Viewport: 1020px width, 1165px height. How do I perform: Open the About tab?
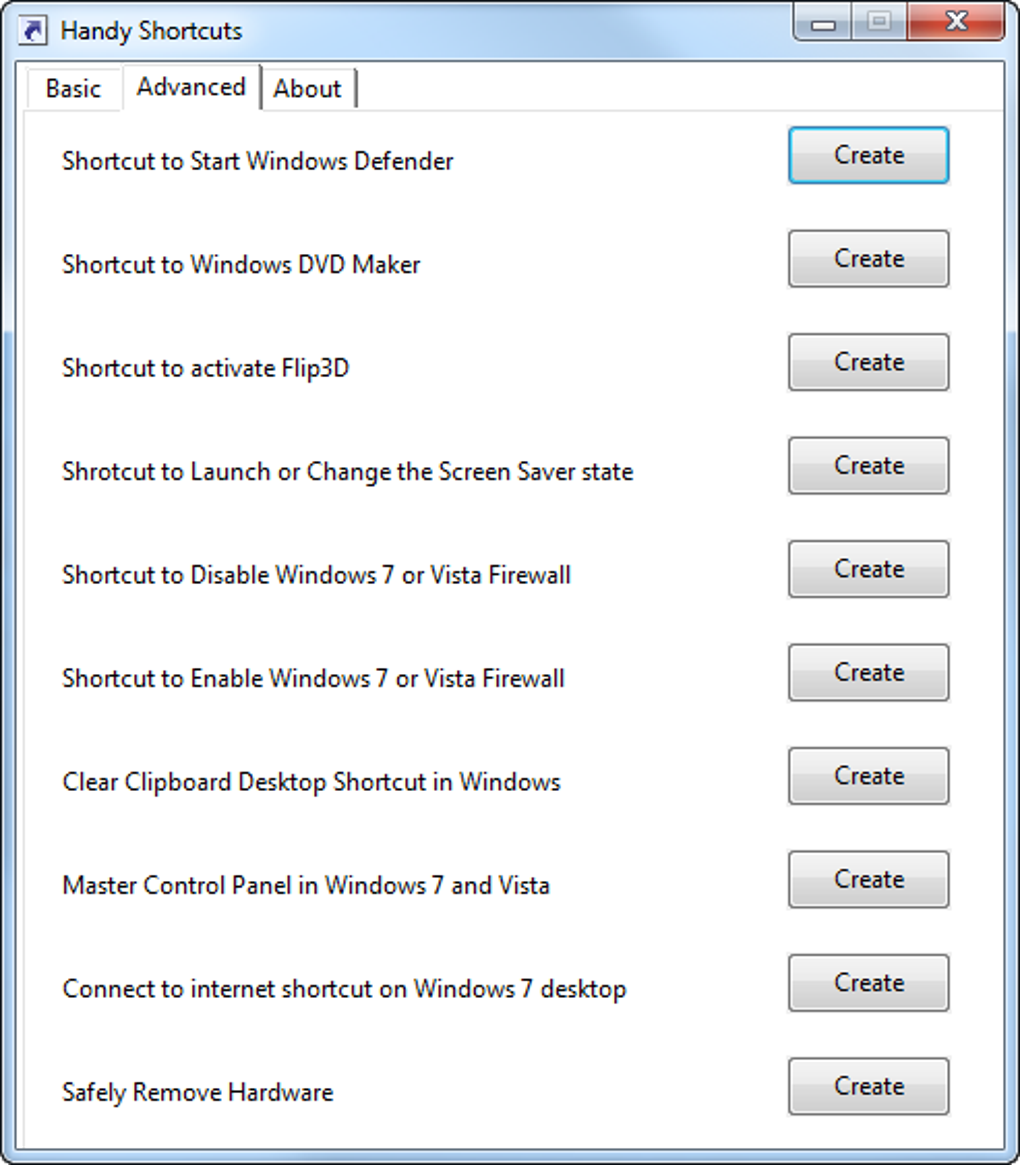tap(307, 88)
